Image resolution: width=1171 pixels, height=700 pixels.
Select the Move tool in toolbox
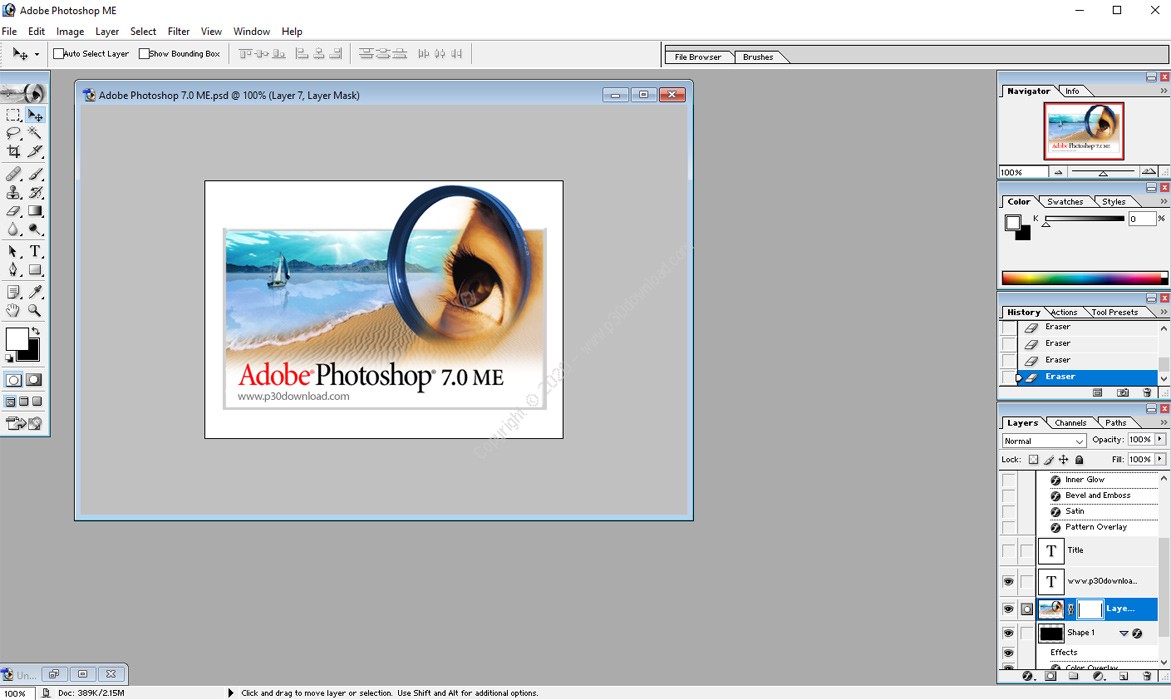pos(35,115)
